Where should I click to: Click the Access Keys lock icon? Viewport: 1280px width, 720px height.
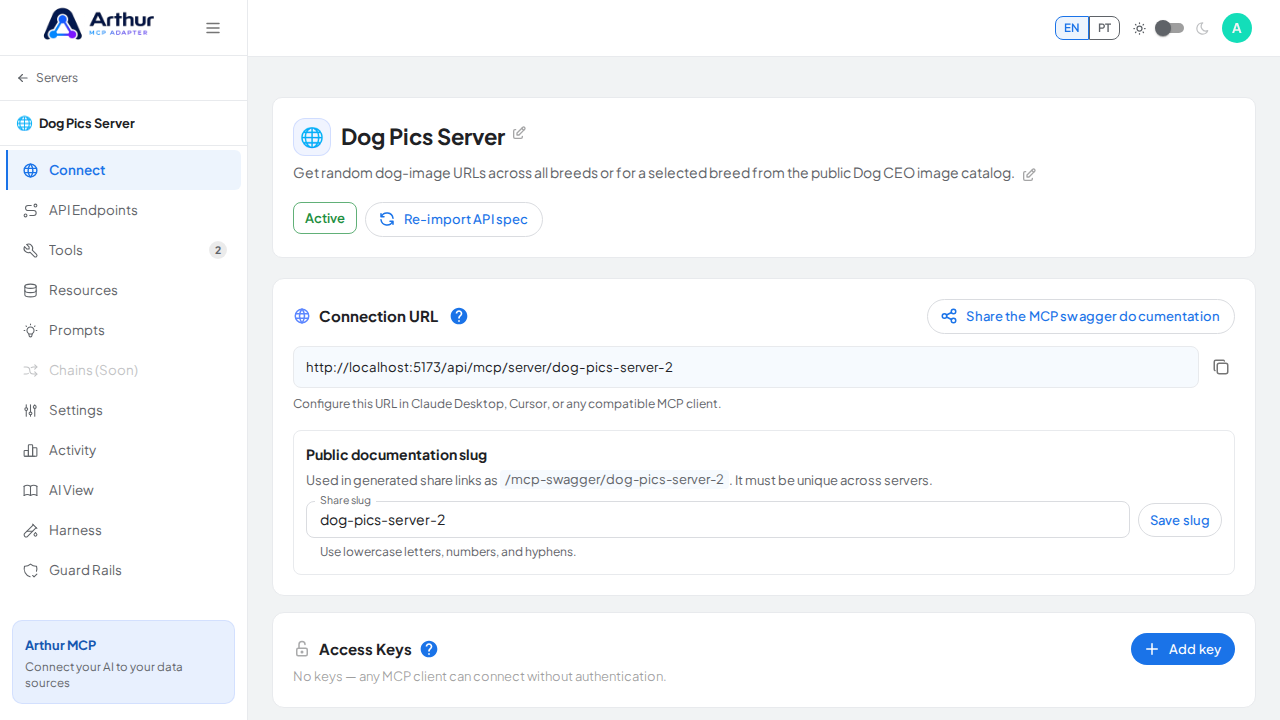pyautogui.click(x=302, y=649)
